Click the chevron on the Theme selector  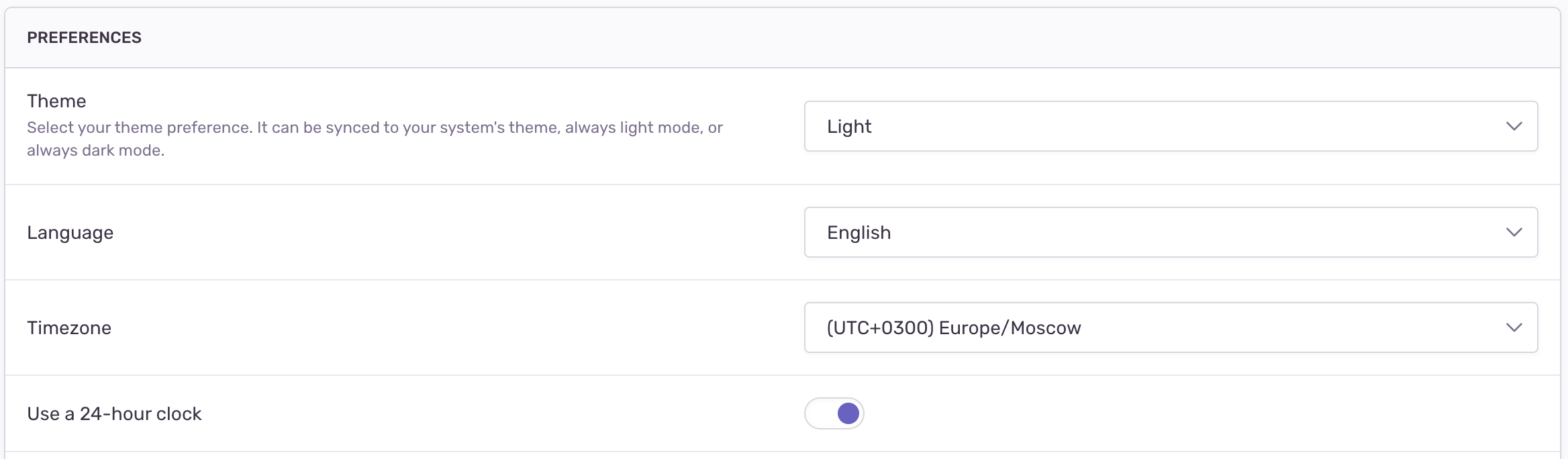click(x=1514, y=126)
